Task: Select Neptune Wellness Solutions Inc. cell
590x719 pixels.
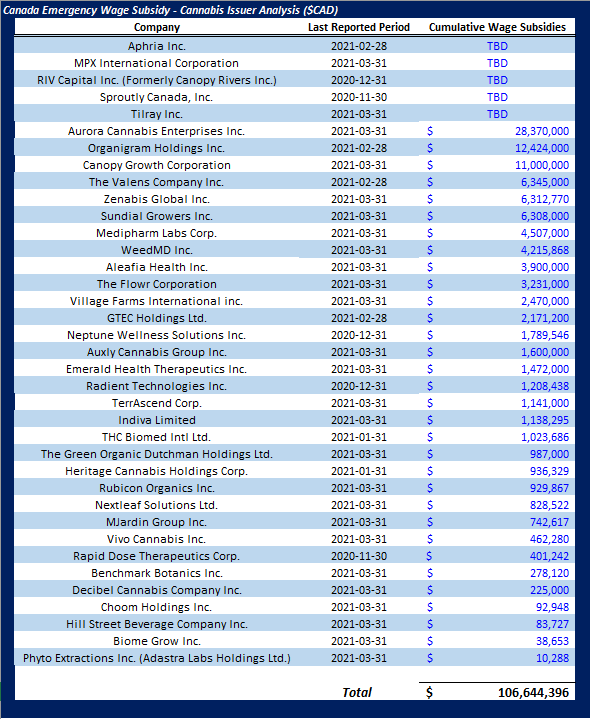Action: [x=157, y=335]
